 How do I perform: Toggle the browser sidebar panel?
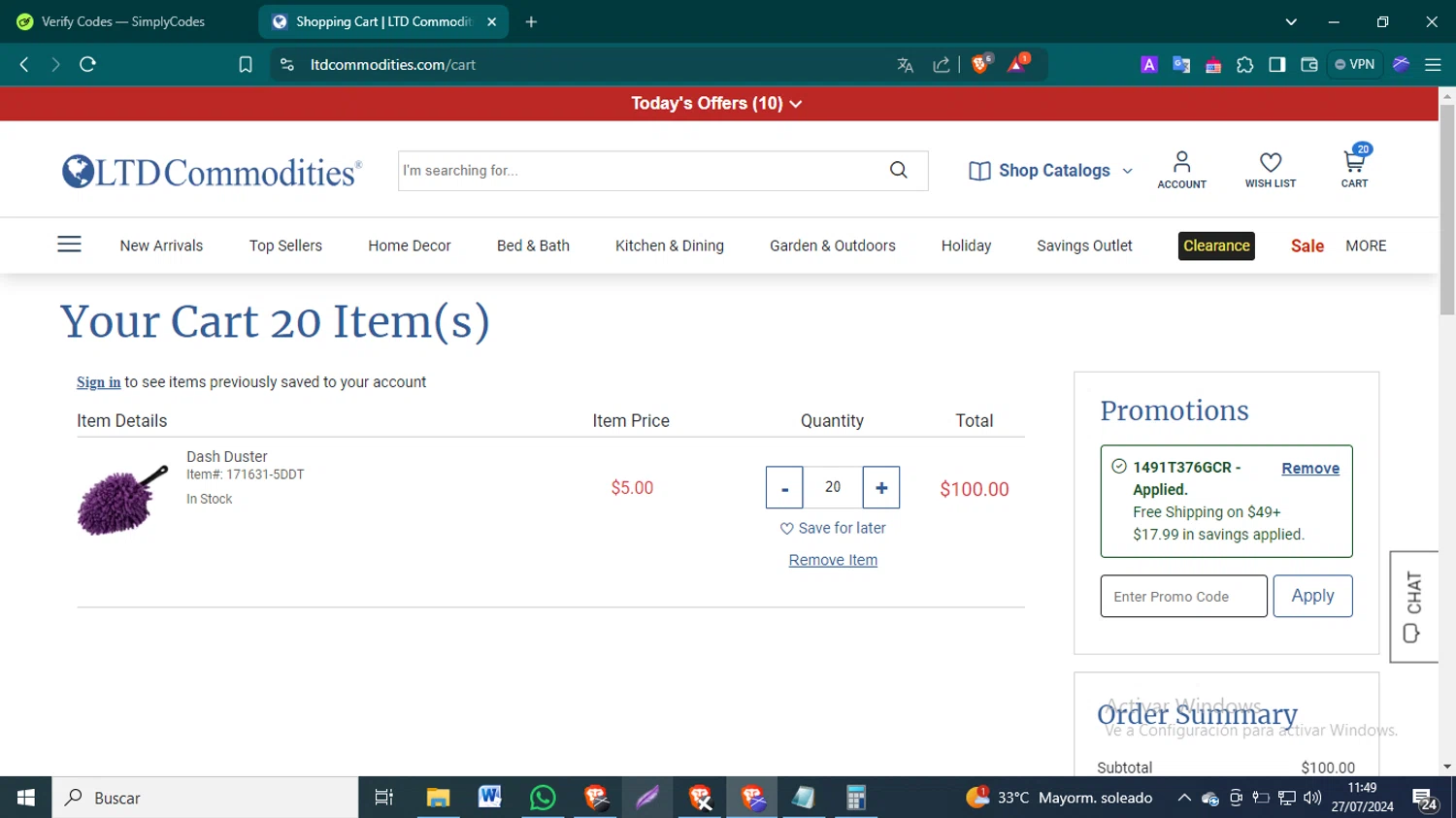1276,65
